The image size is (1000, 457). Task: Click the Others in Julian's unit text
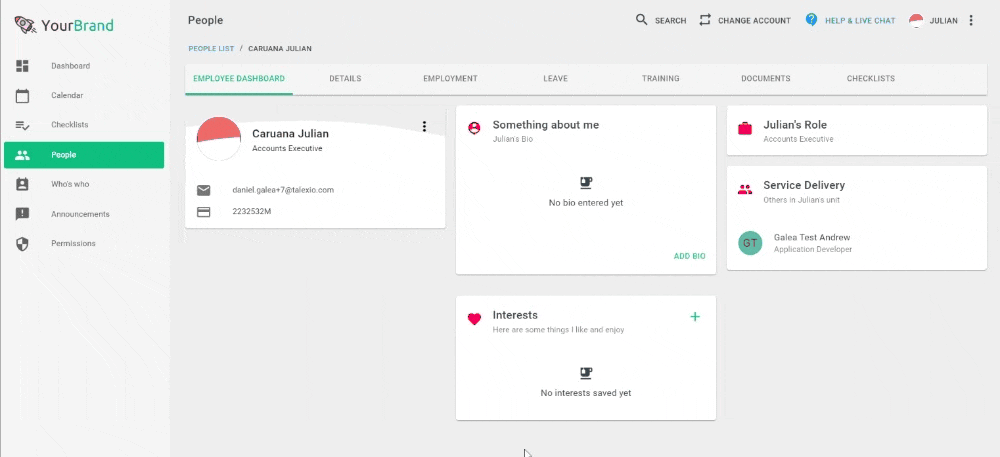[801, 200]
